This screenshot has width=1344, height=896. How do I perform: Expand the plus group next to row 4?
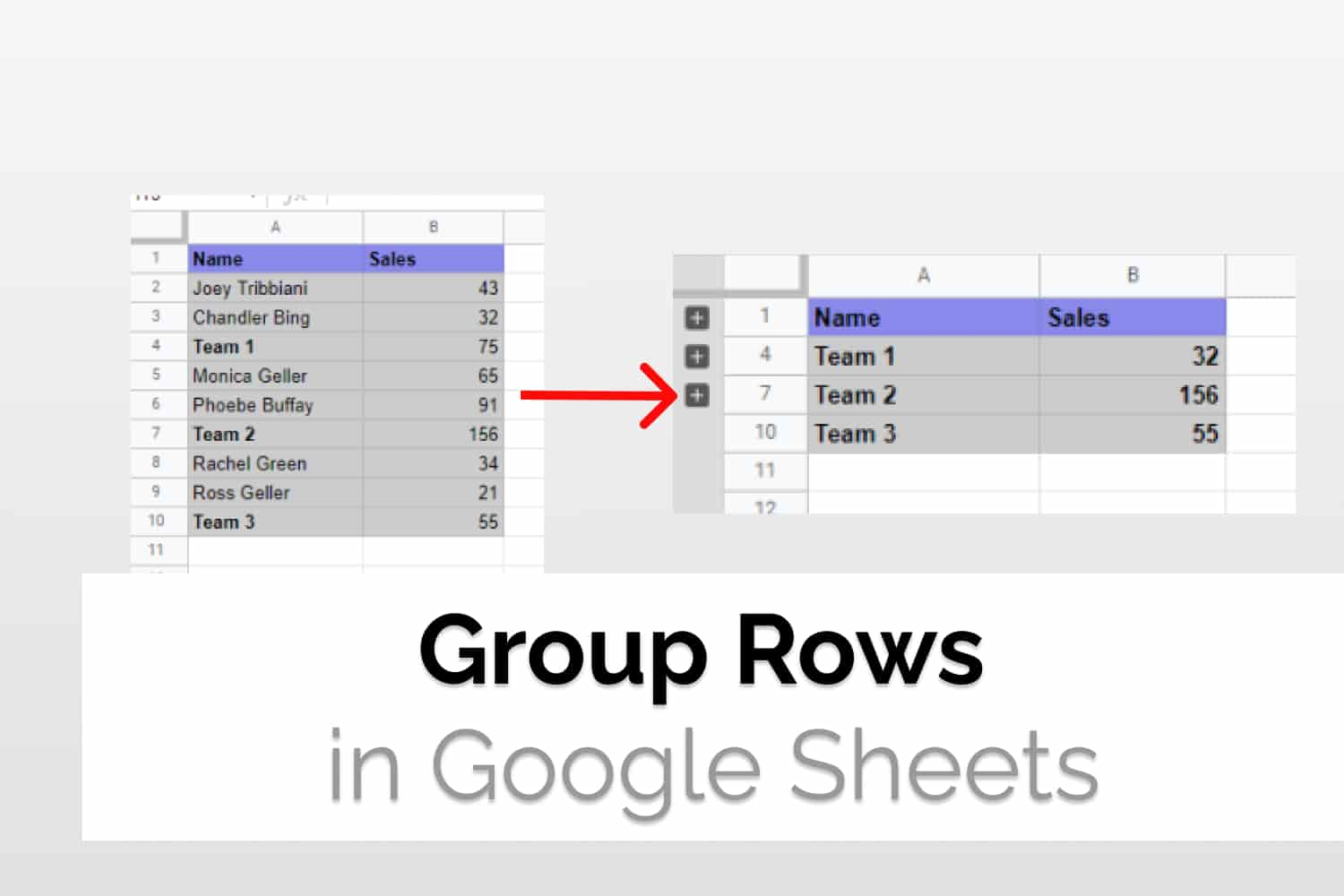tap(697, 356)
